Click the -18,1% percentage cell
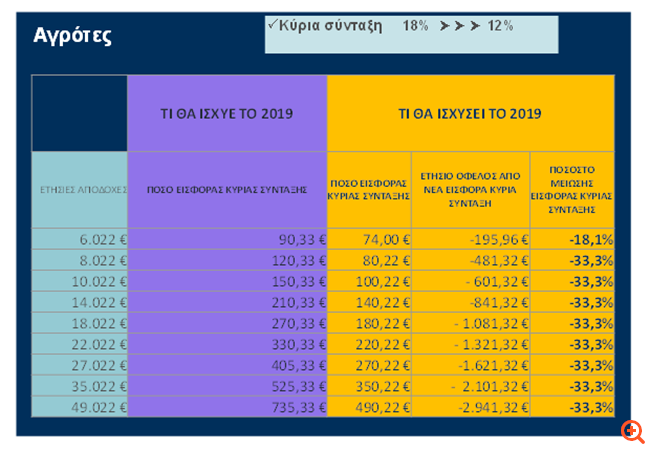 591,239
